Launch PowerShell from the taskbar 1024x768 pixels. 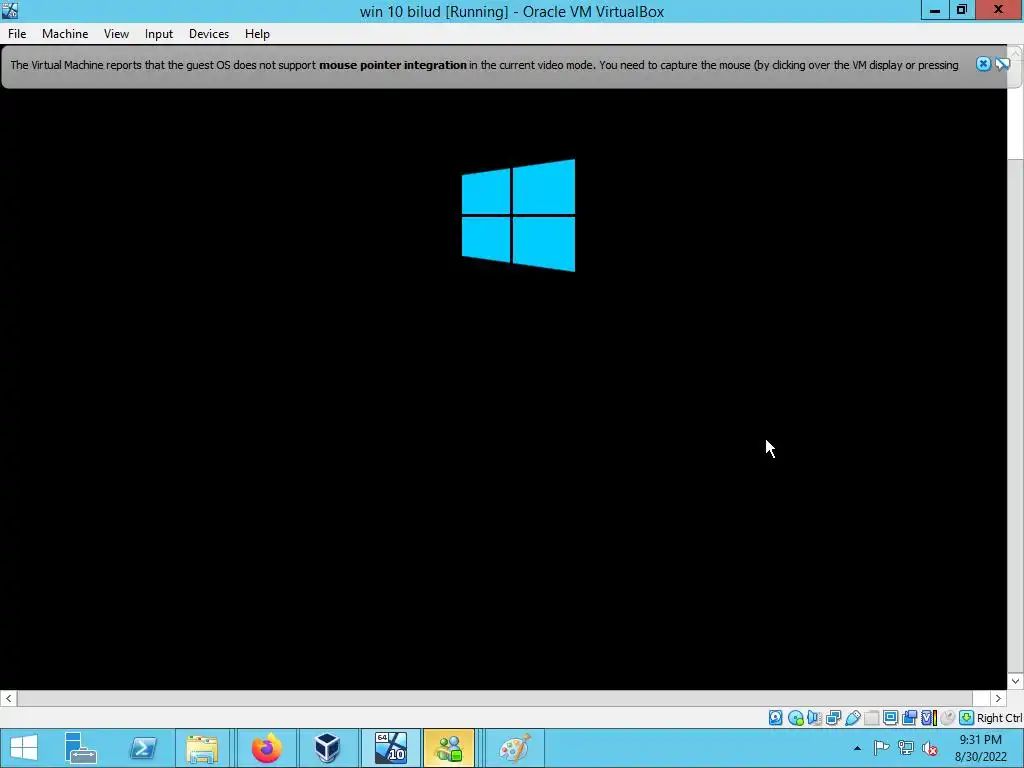143,748
